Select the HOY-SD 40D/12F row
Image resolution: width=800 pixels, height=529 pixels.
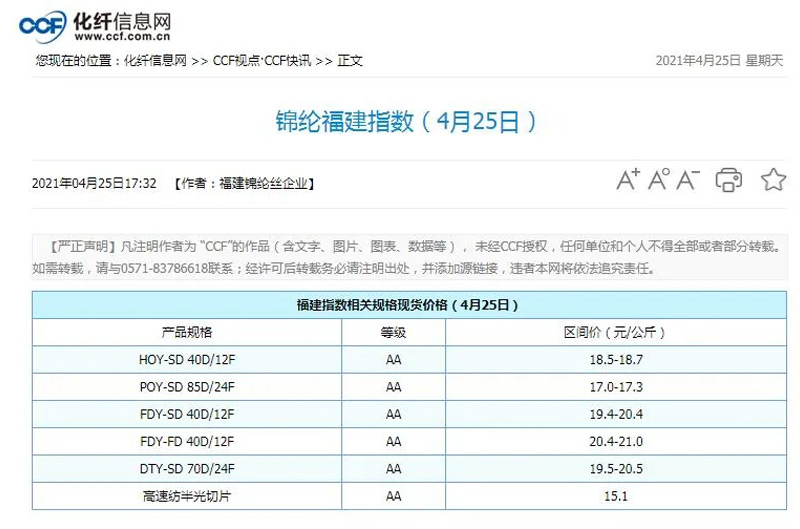click(x=187, y=359)
